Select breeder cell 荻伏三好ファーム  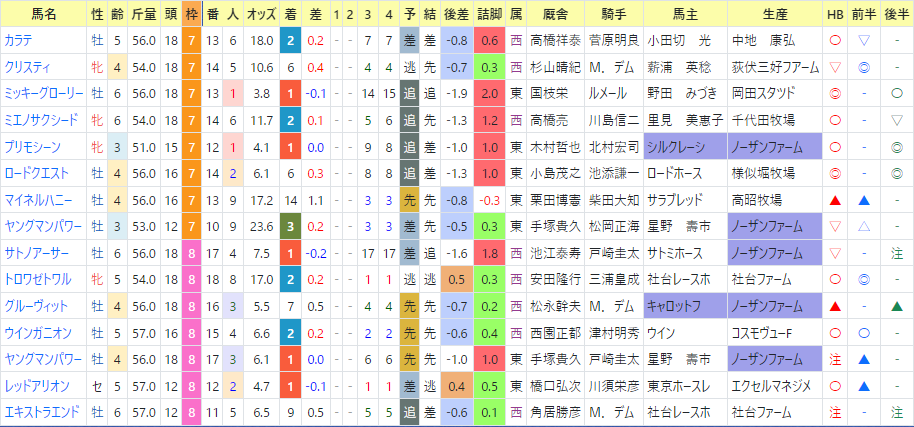pos(775,67)
